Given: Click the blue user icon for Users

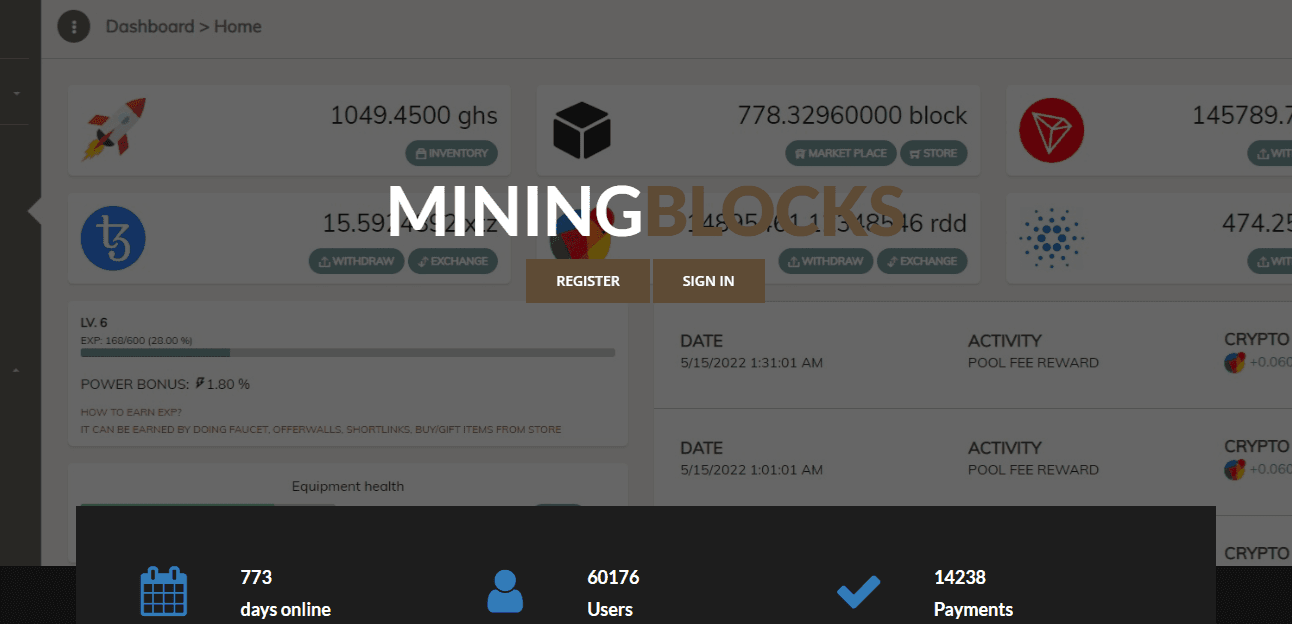Looking at the screenshot, I should [505, 591].
